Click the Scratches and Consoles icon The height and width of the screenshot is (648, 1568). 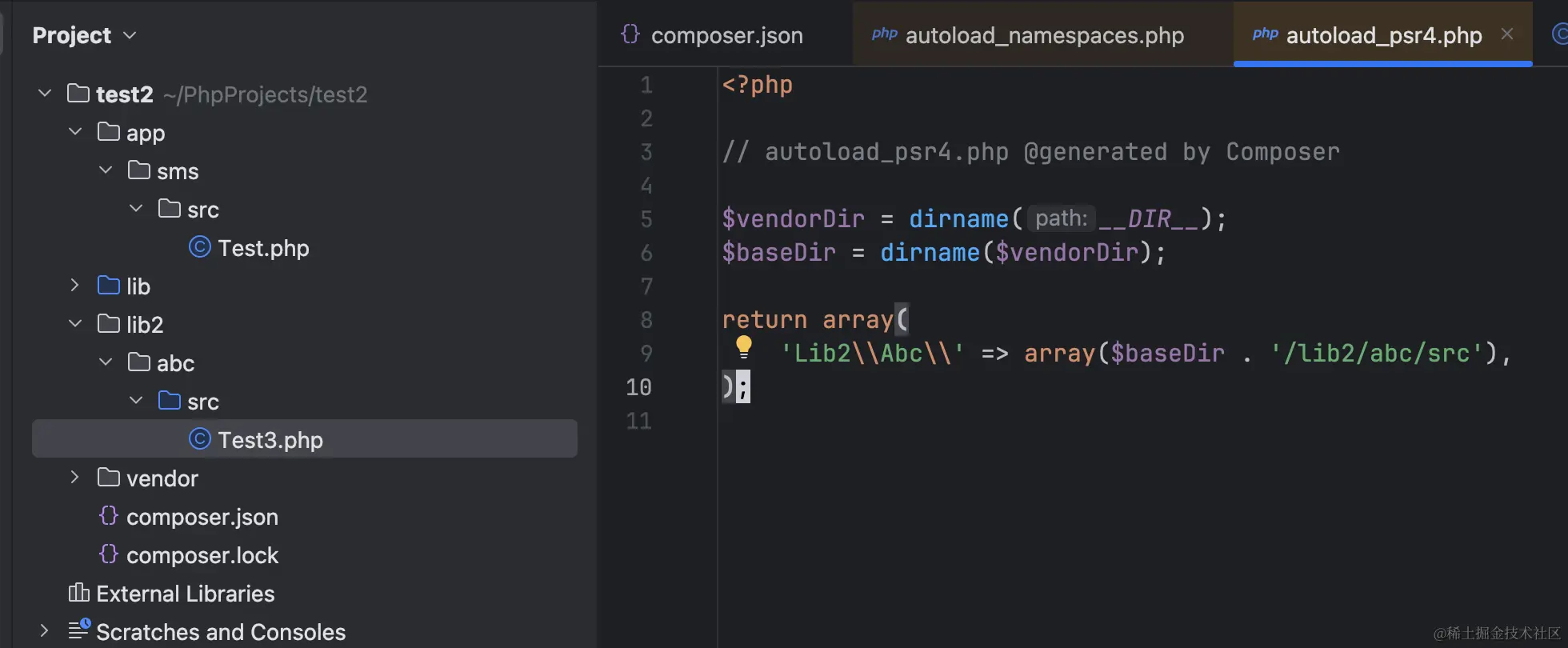click(x=79, y=630)
